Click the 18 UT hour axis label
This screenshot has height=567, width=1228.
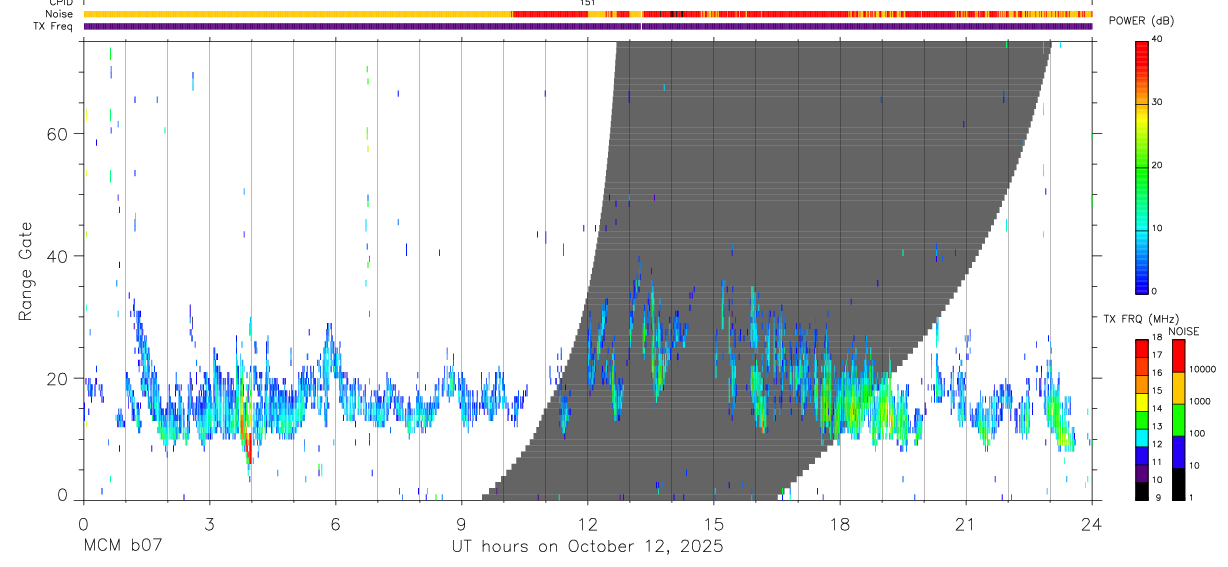tap(839, 524)
